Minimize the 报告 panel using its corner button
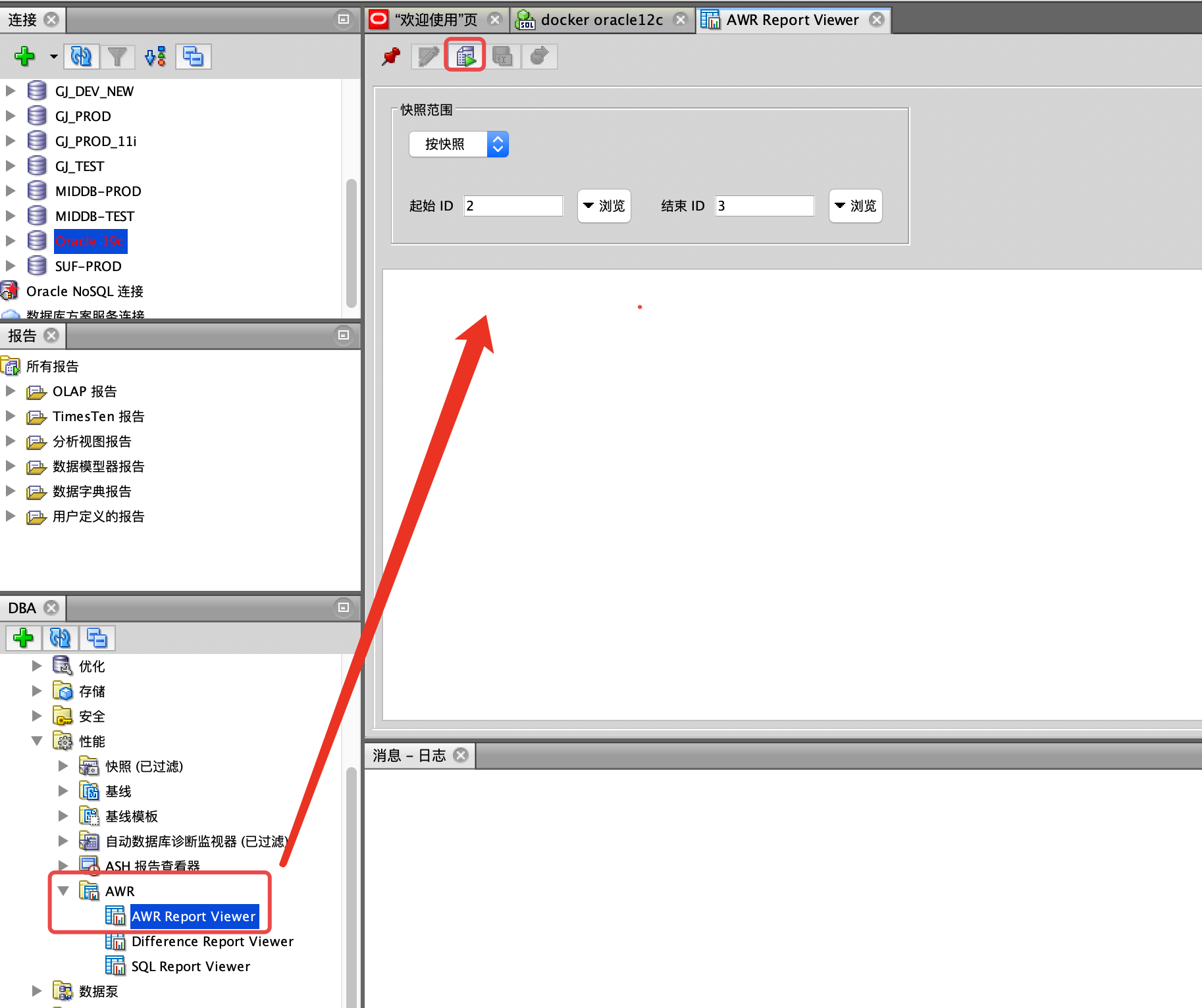The width and height of the screenshot is (1202, 1008). (x=343, y=336)
